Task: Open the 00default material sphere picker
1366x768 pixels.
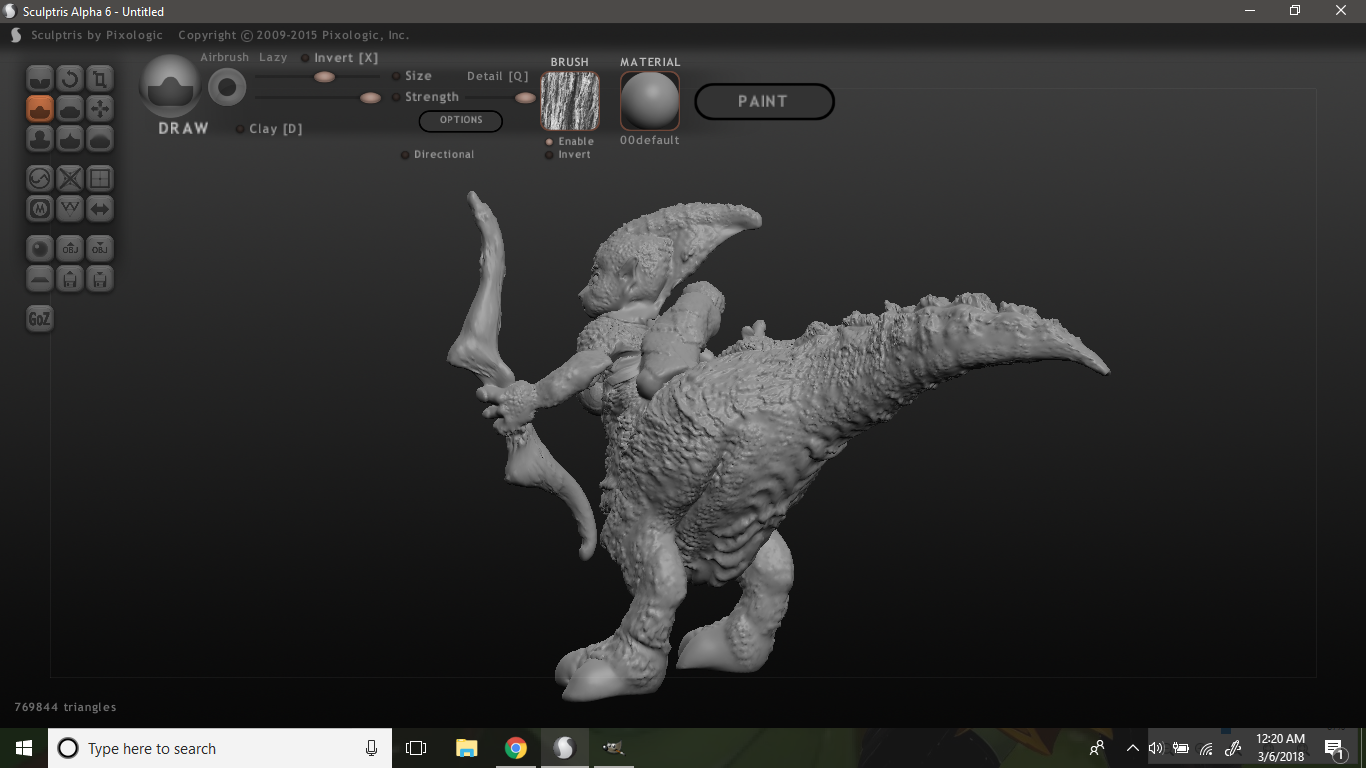Action: (x=650, y=101)
